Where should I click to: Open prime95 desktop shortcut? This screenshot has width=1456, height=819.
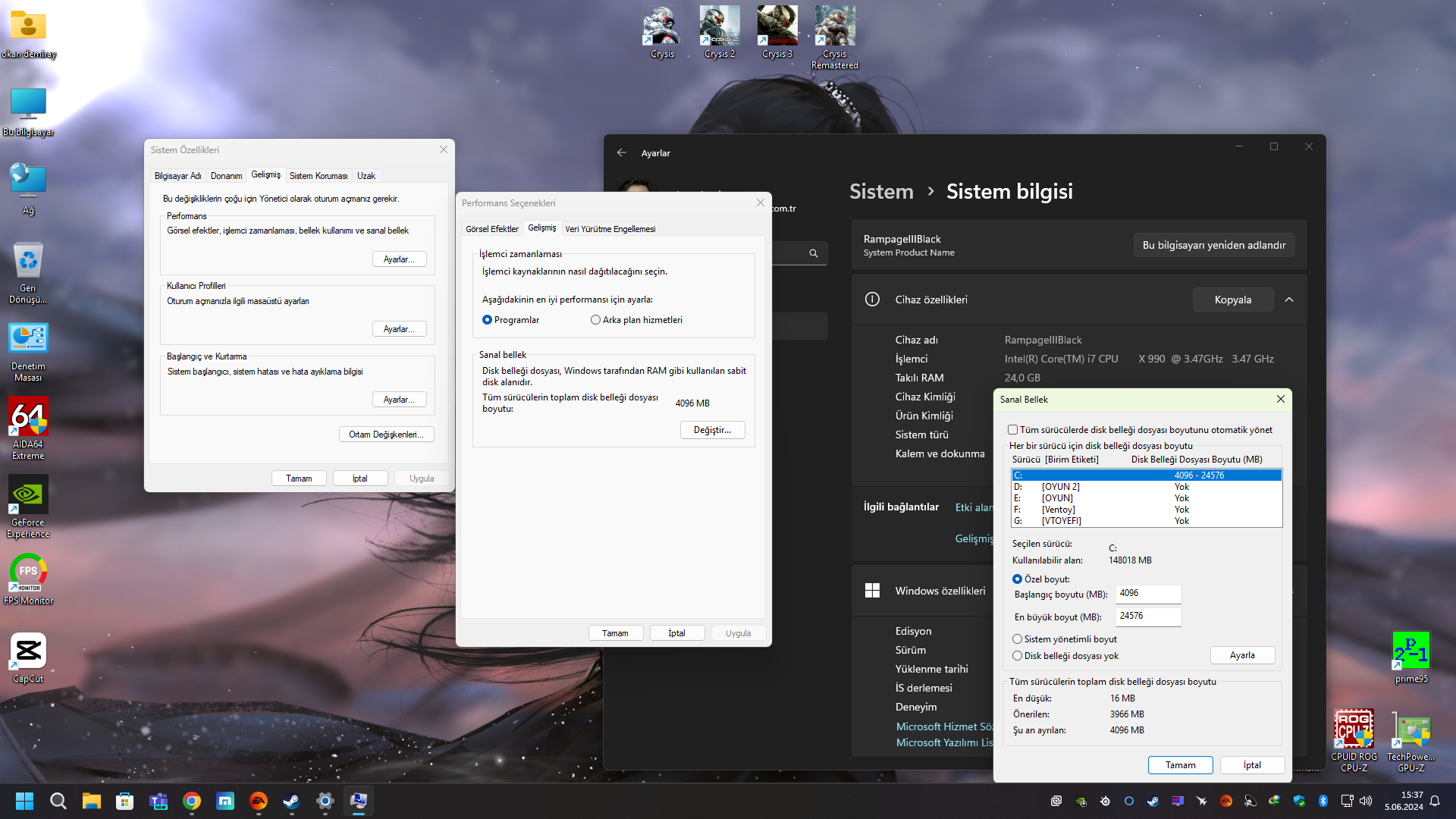[x=1410, y=651]
